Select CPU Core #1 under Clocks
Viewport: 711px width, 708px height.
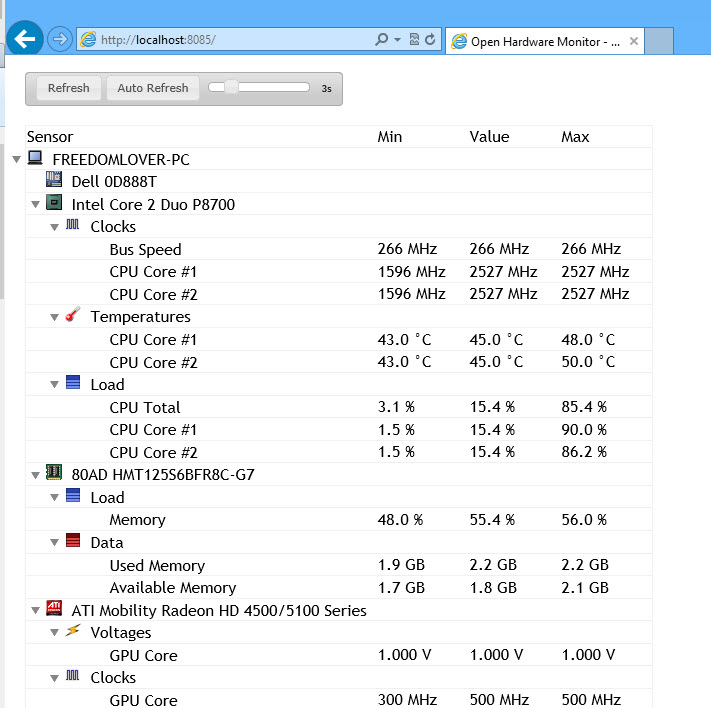tap(153, 272)
